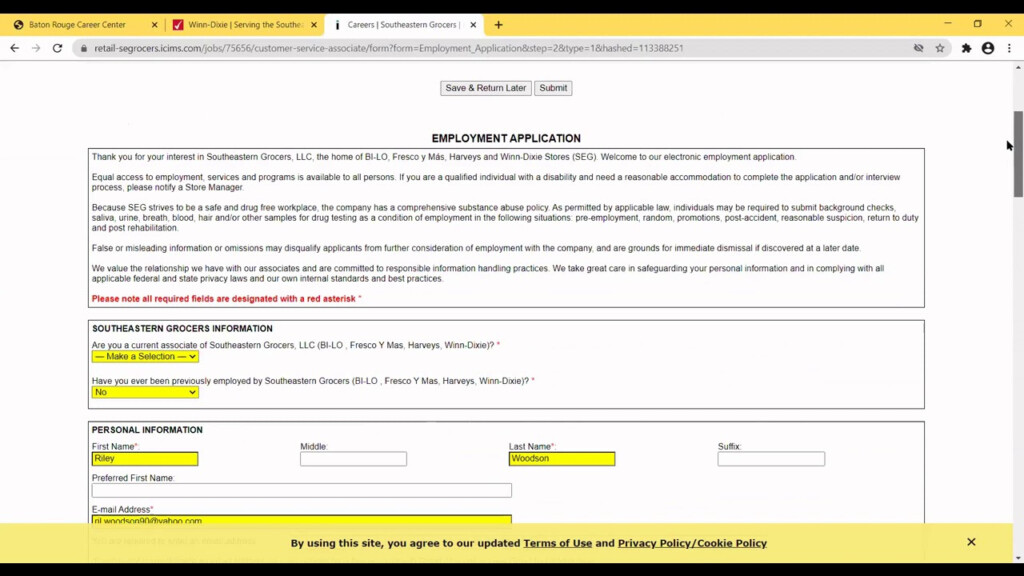Image resolution: width=1024 pixels, height=576 pixels.
Task: Click the PERSONAL INFORMATION heading
Action: [x=147, y=430]
